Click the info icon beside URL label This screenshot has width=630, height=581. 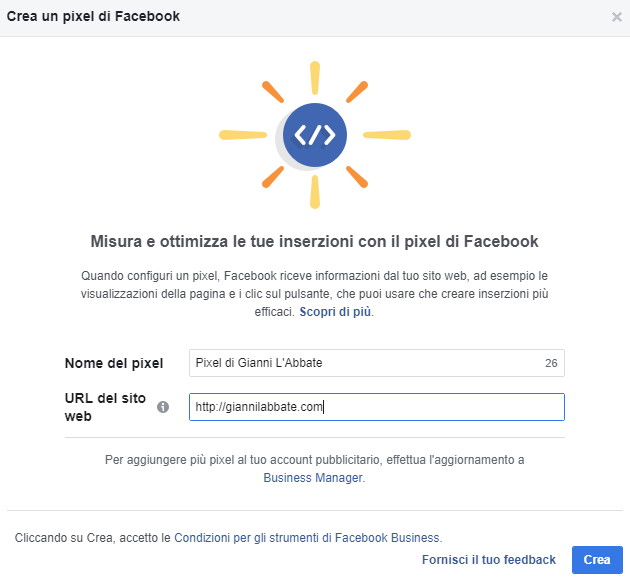tap(163, 407)
